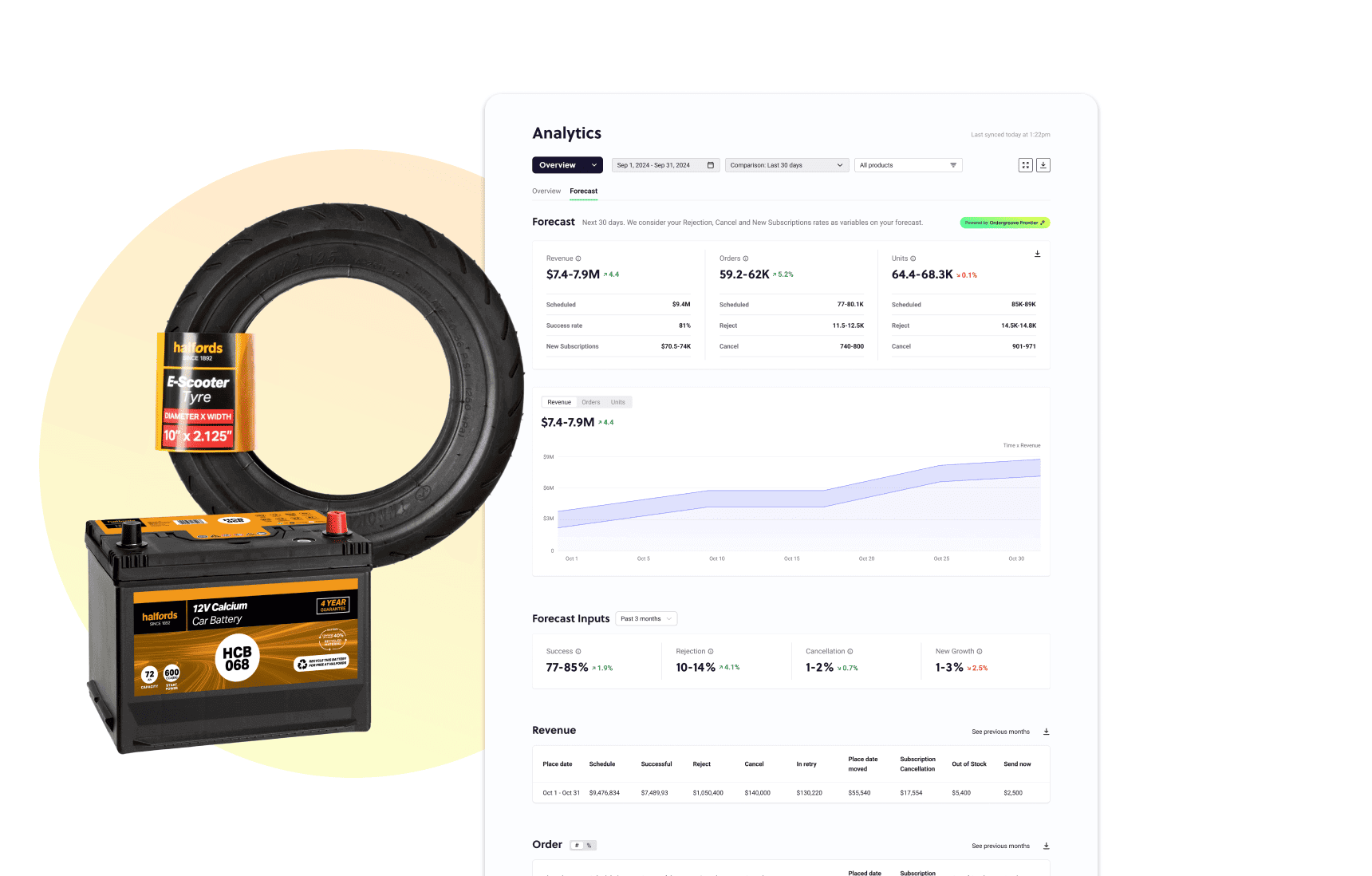Click the 64.4-68.3K Units forecast figure
This screenshot has height=876, width=1372.
point(922,274)
